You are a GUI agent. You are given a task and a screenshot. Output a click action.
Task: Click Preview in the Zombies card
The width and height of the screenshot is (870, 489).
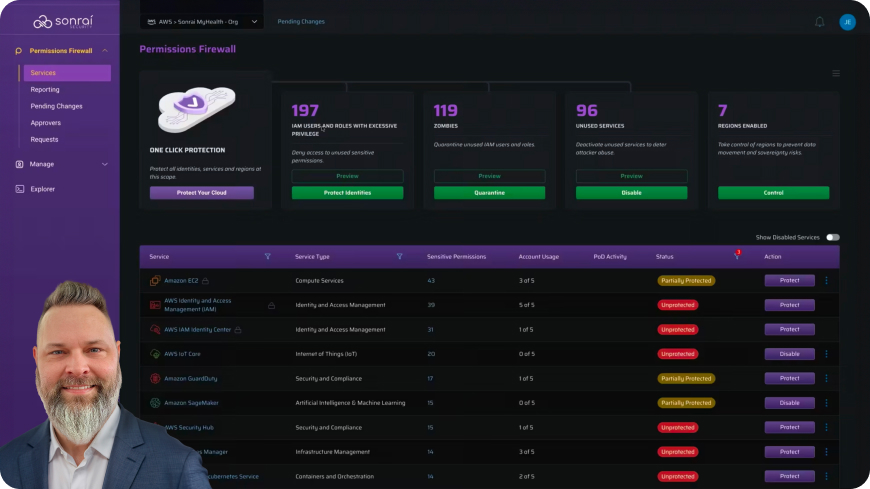[489, 176]
